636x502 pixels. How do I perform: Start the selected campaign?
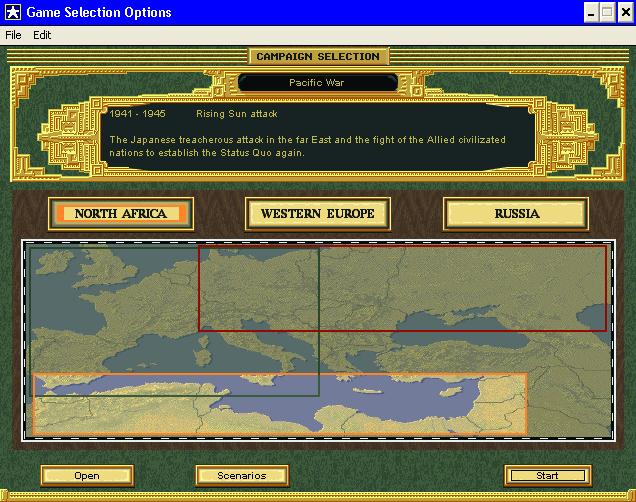coord(548,476)
